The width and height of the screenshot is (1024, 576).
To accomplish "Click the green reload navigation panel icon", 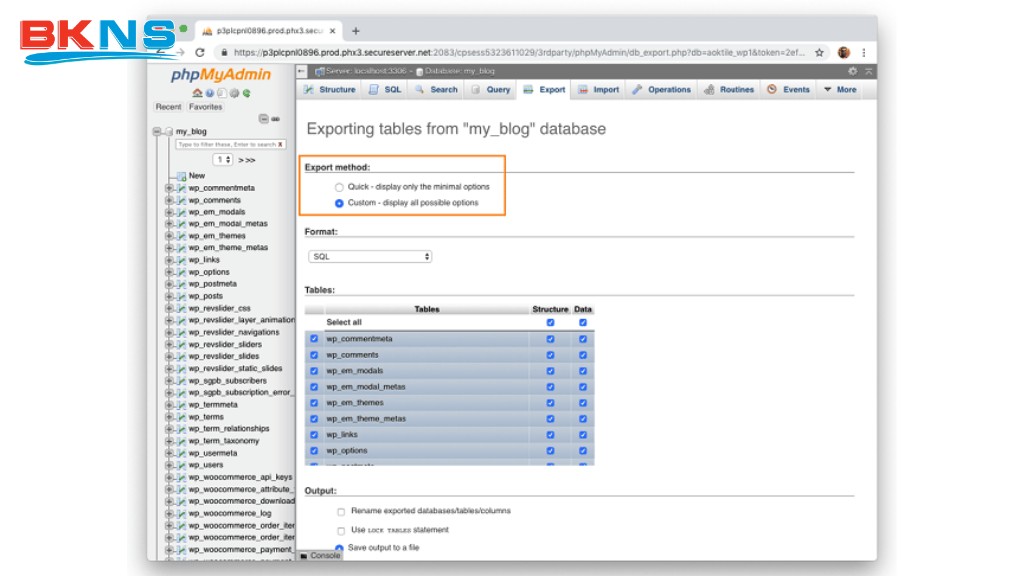I will click(246, 93).
